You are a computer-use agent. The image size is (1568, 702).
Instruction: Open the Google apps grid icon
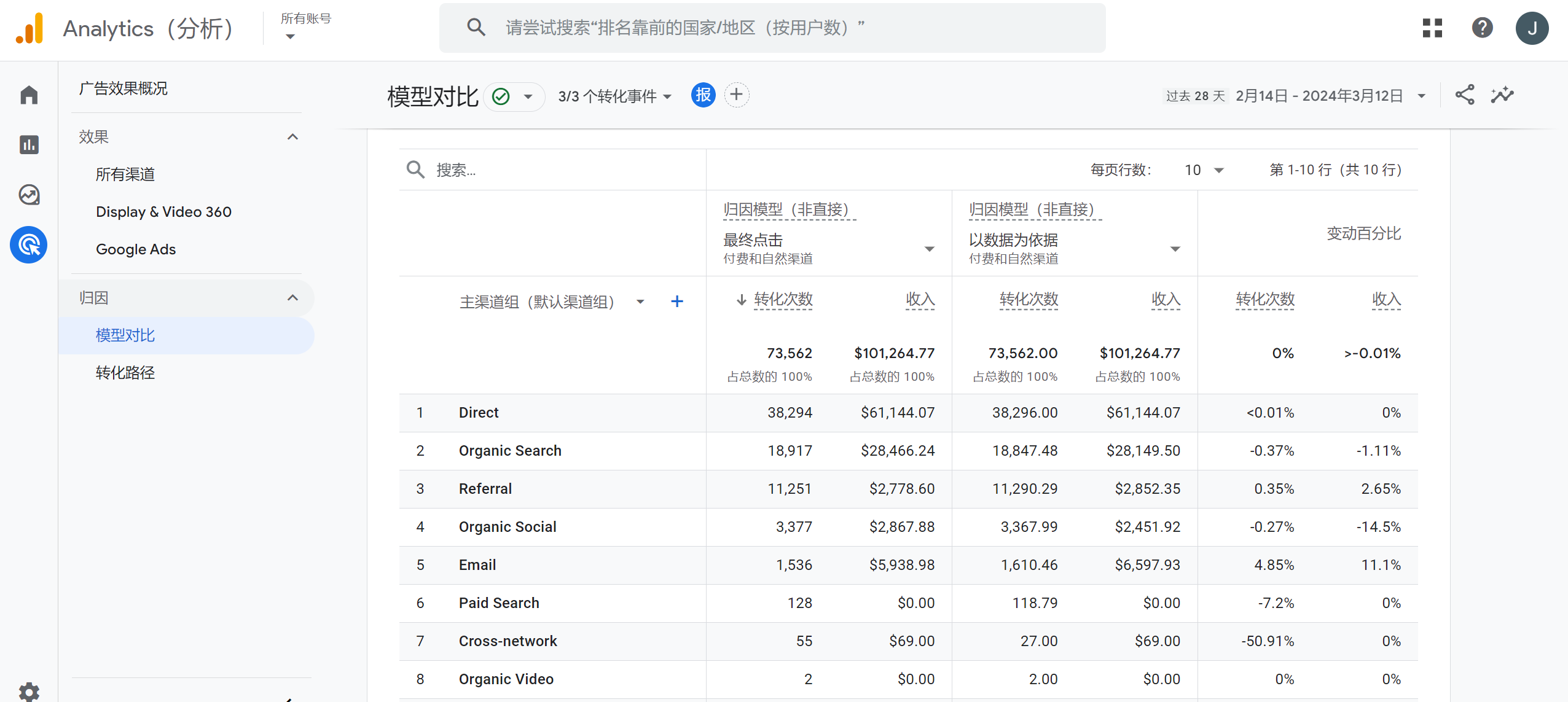[x=1432, y=28]
